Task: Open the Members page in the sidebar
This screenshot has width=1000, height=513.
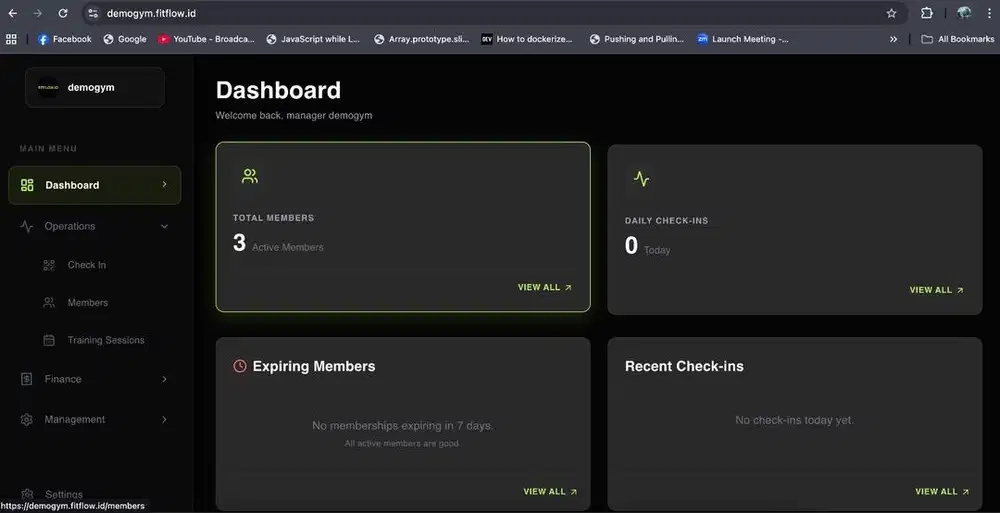Action: pyautogui.click(x=87, y=302)
